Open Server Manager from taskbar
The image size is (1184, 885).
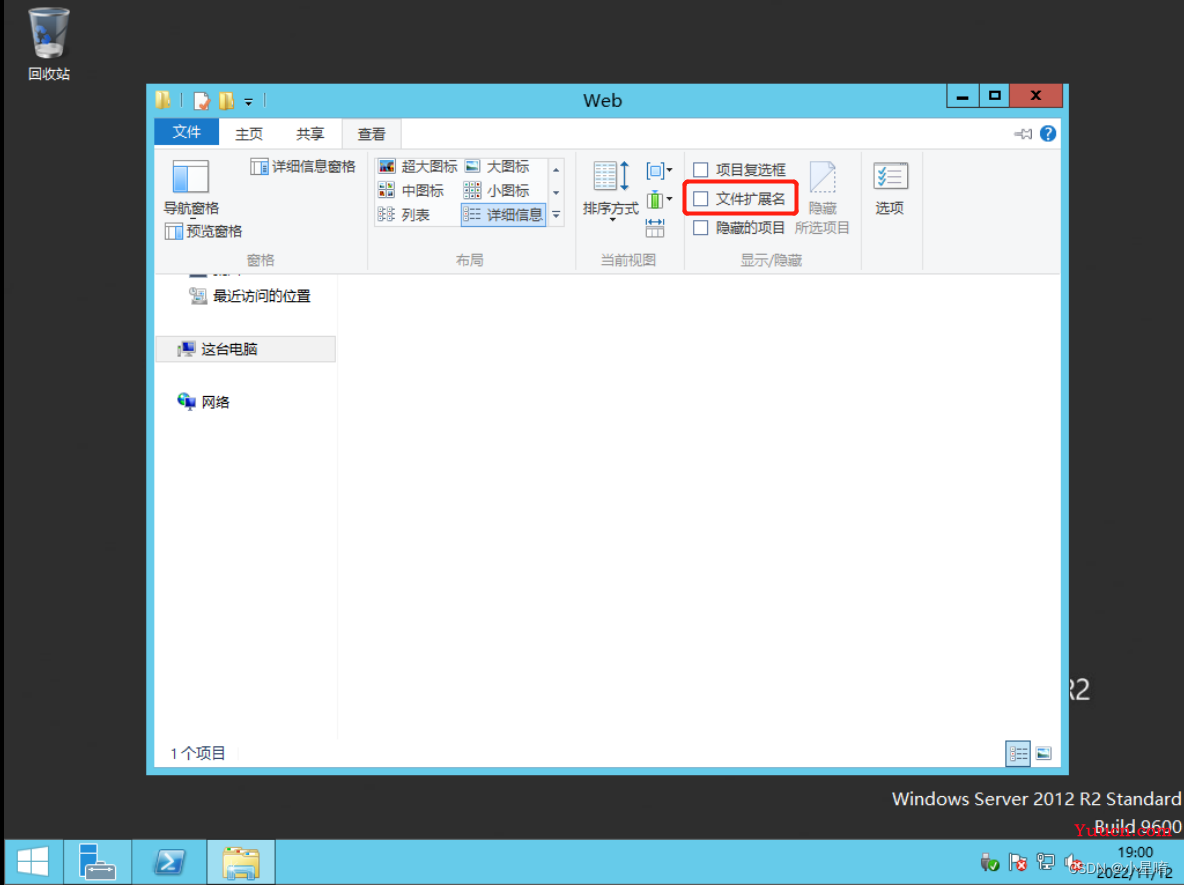97,862
